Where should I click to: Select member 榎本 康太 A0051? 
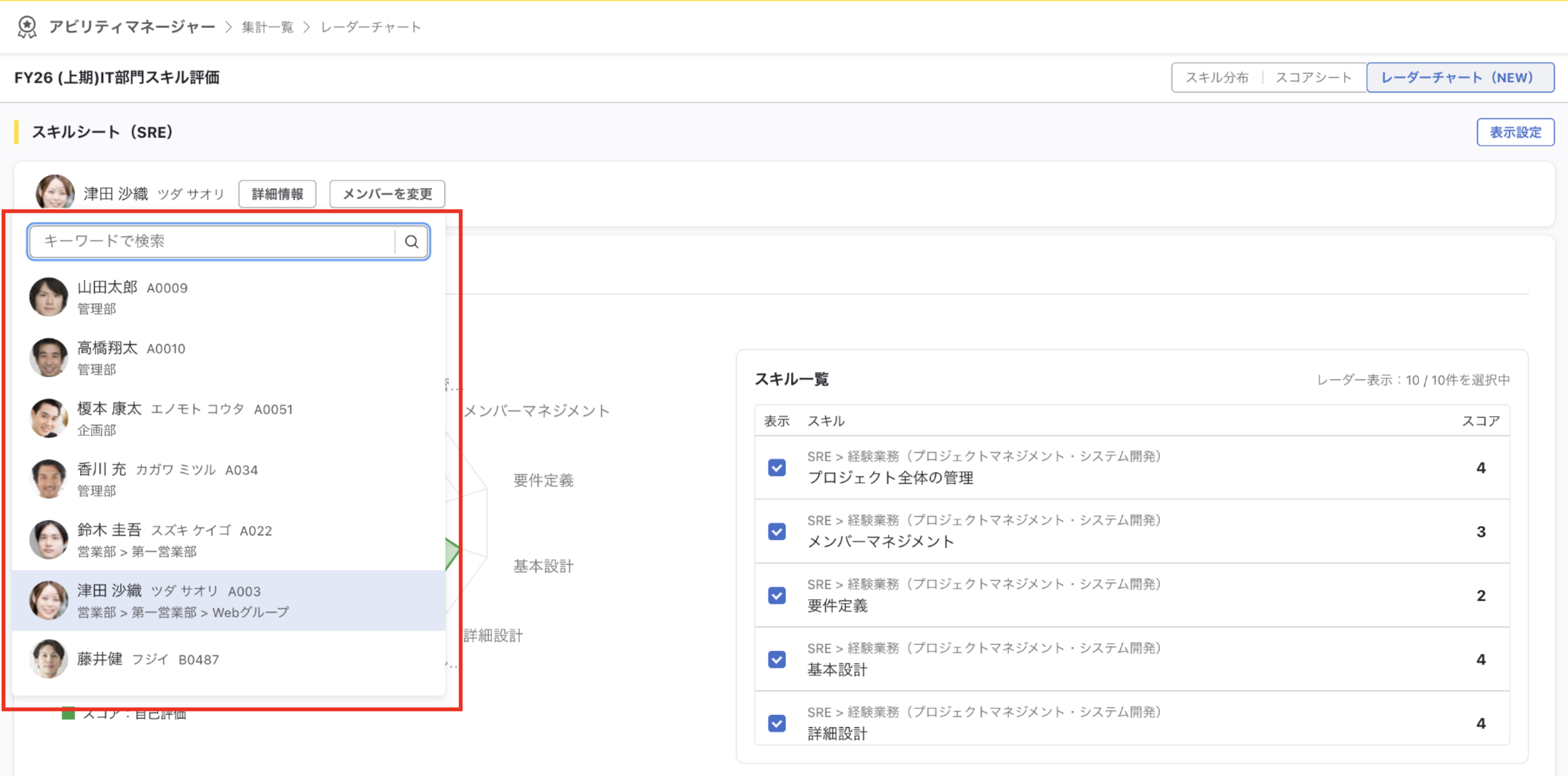click(229, 418)
